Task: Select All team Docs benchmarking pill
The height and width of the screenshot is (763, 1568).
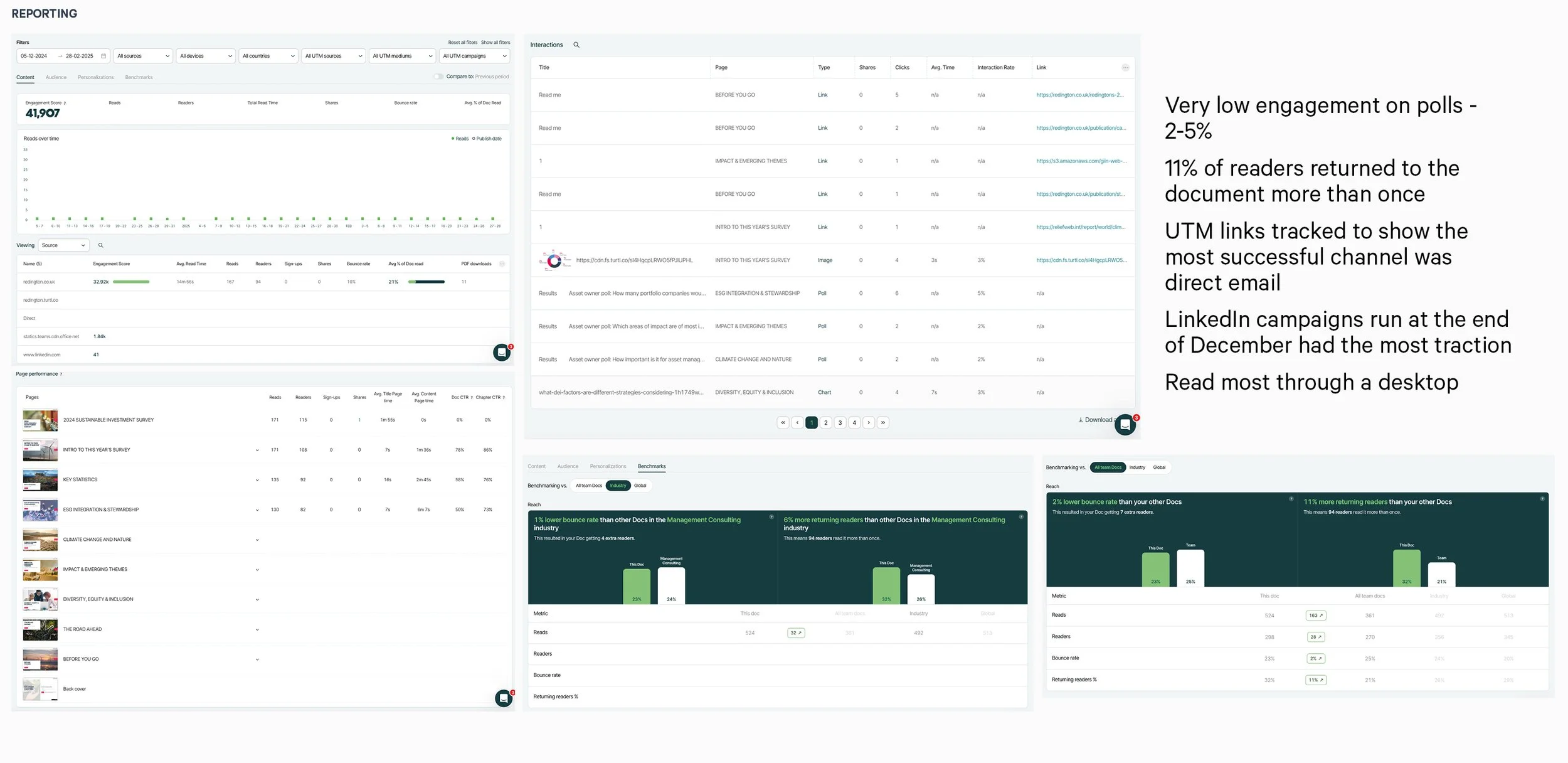Action: point(1108,467)
